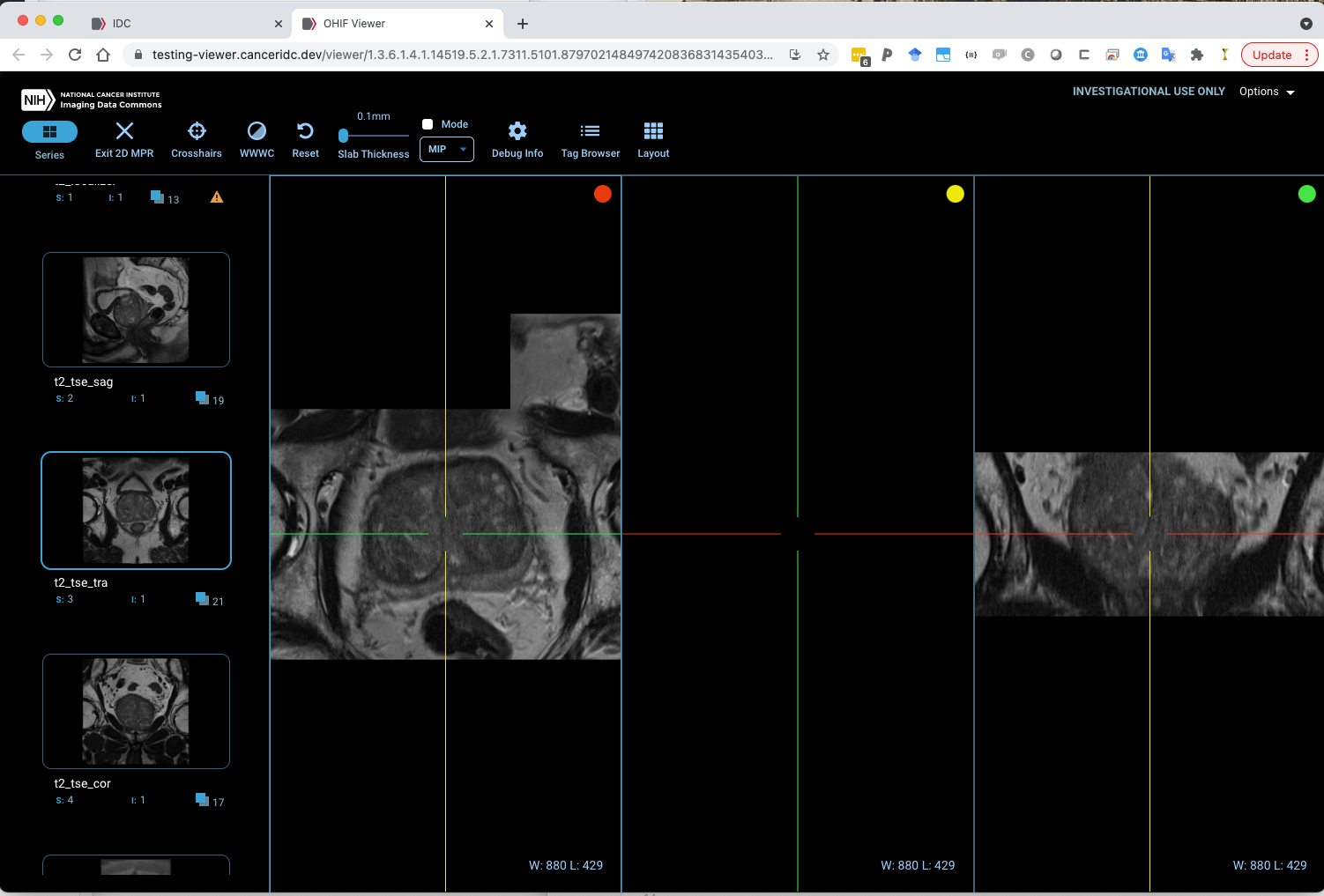
Task: Open the Layout selector
Action: [x=652, y=139]
